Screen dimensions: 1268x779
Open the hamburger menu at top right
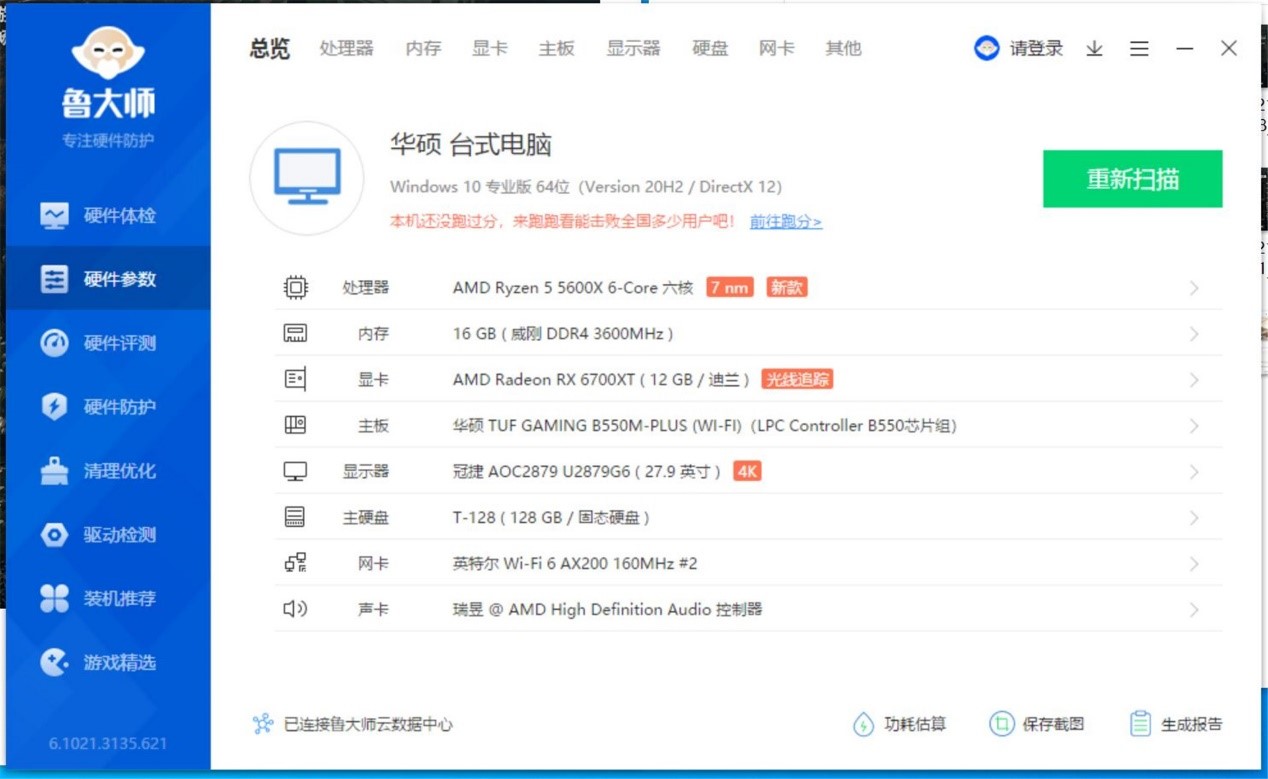tap(1139, 48)
